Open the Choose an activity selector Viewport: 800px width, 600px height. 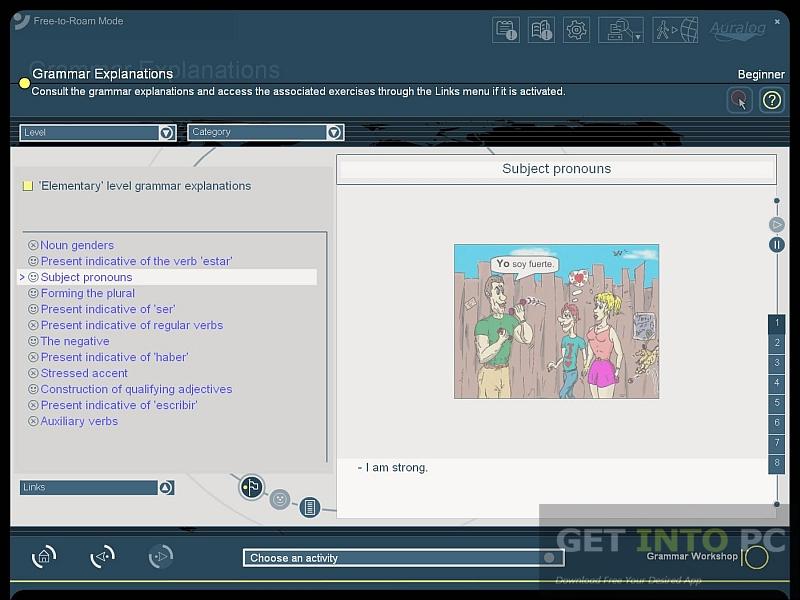tap(400, 558)
